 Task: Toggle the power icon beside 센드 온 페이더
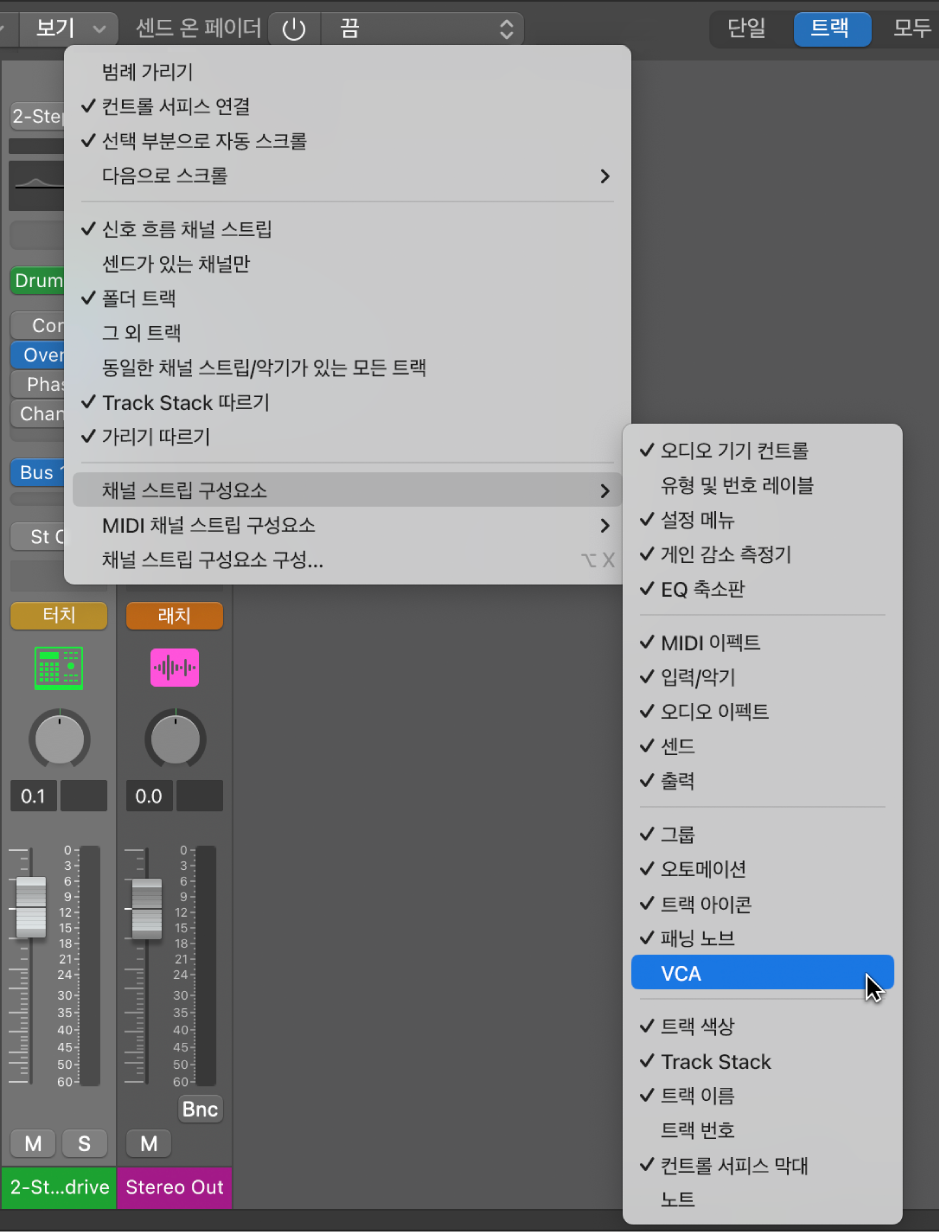[292, 28]
